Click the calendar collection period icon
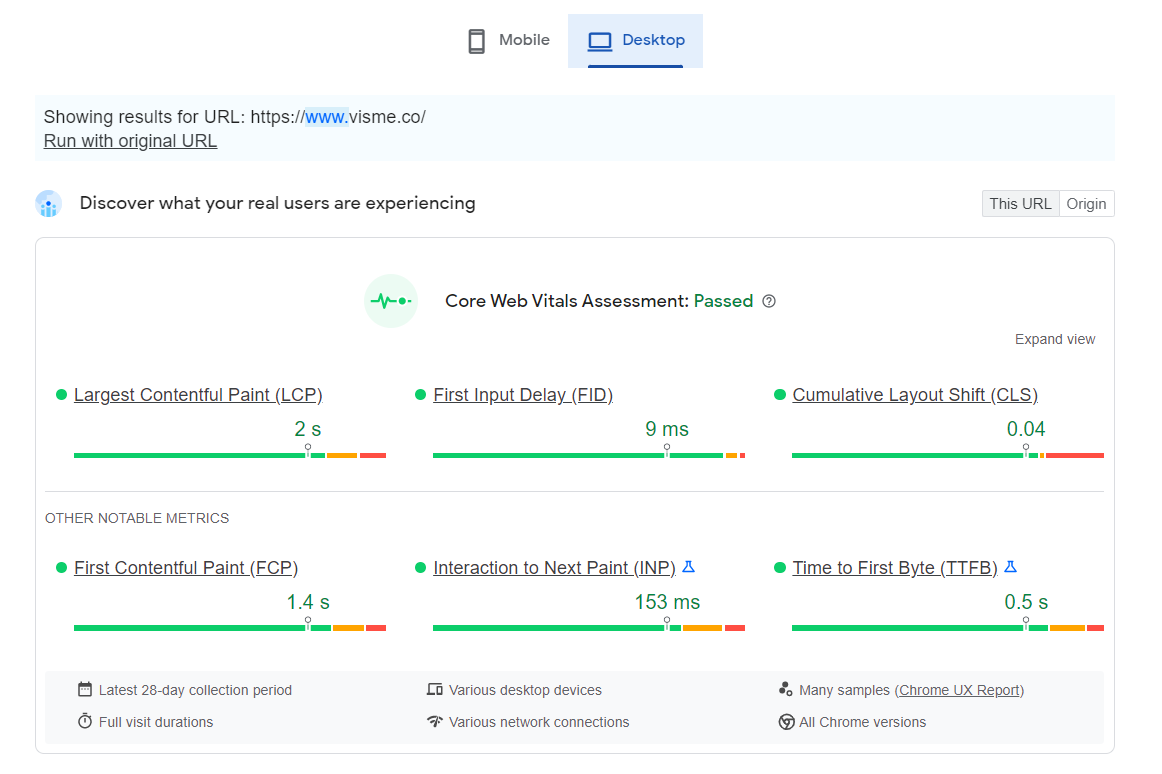This screenshot has height=774, width=1162. (x=83, y=689)
